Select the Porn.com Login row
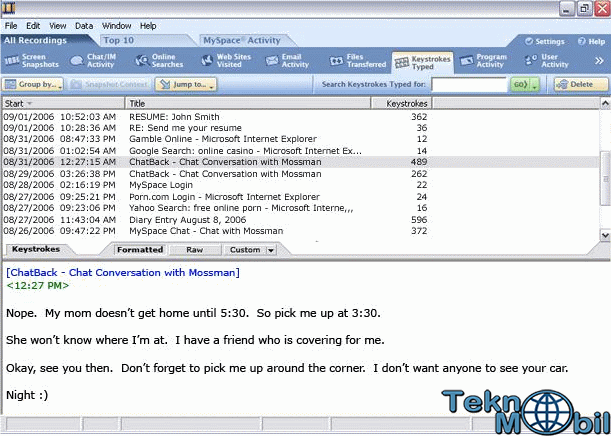611x436 pixels. click(300, 197)
